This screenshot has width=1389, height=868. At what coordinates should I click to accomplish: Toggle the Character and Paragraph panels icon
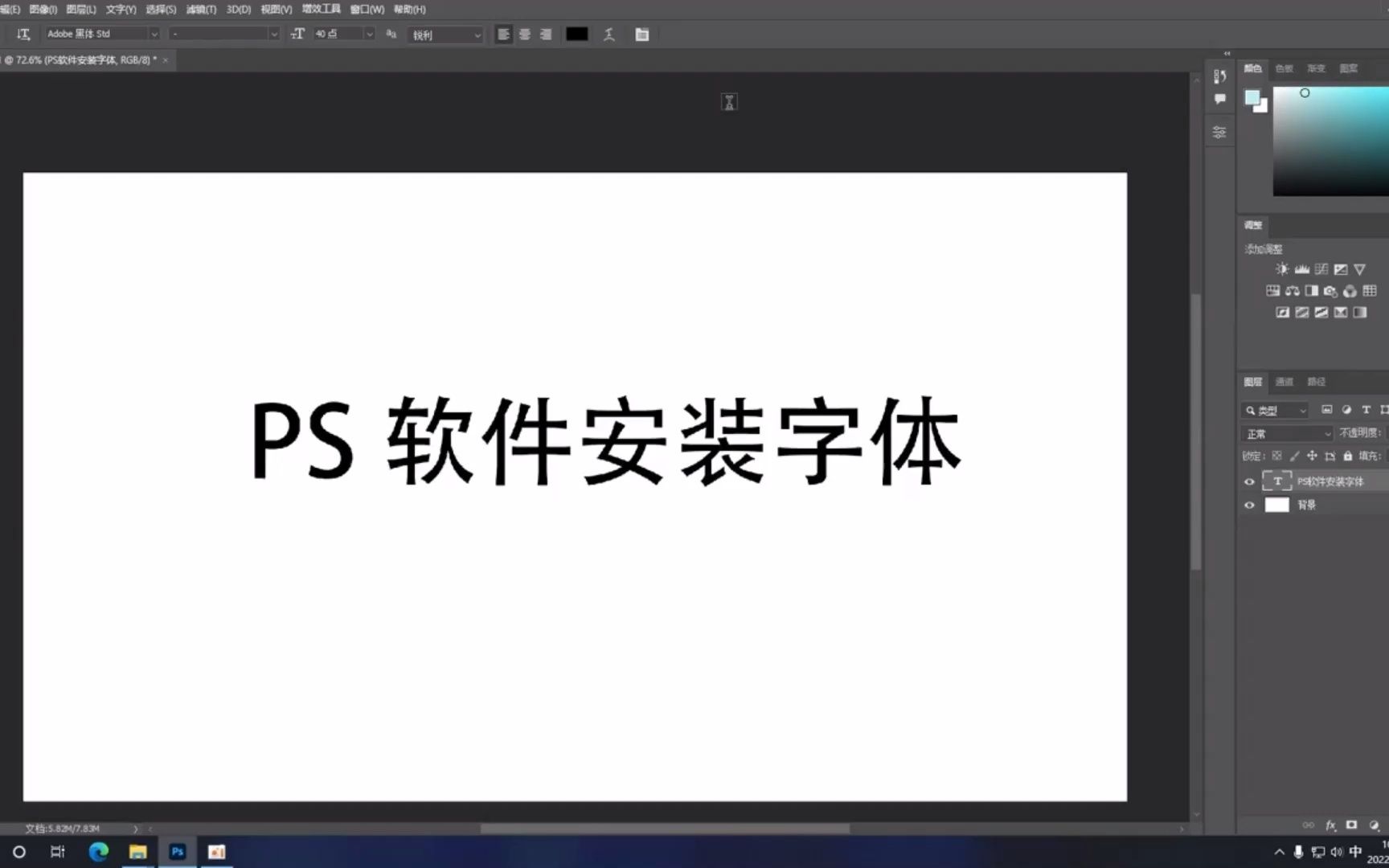(642, 35)
